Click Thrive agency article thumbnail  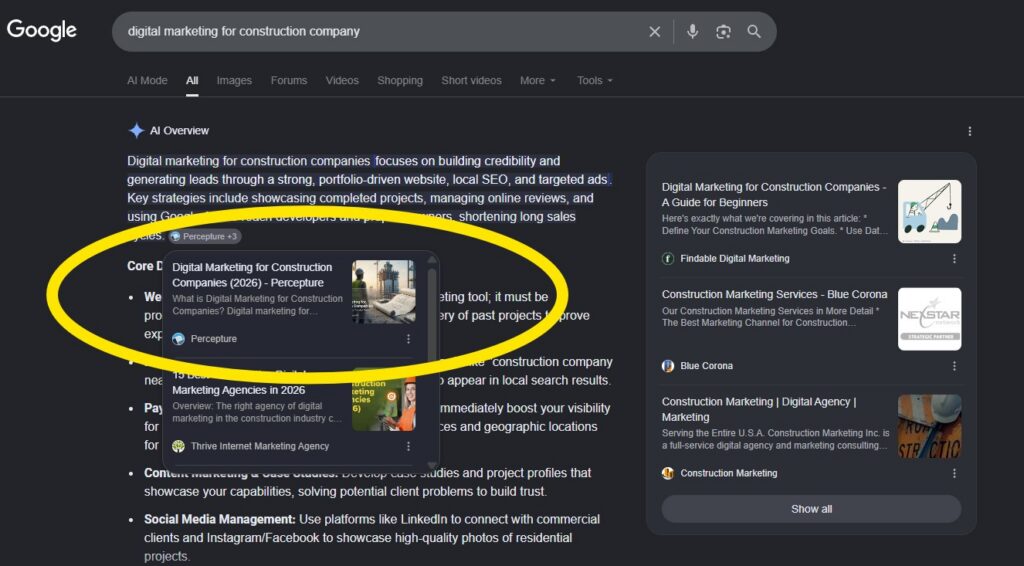(383, 400)
